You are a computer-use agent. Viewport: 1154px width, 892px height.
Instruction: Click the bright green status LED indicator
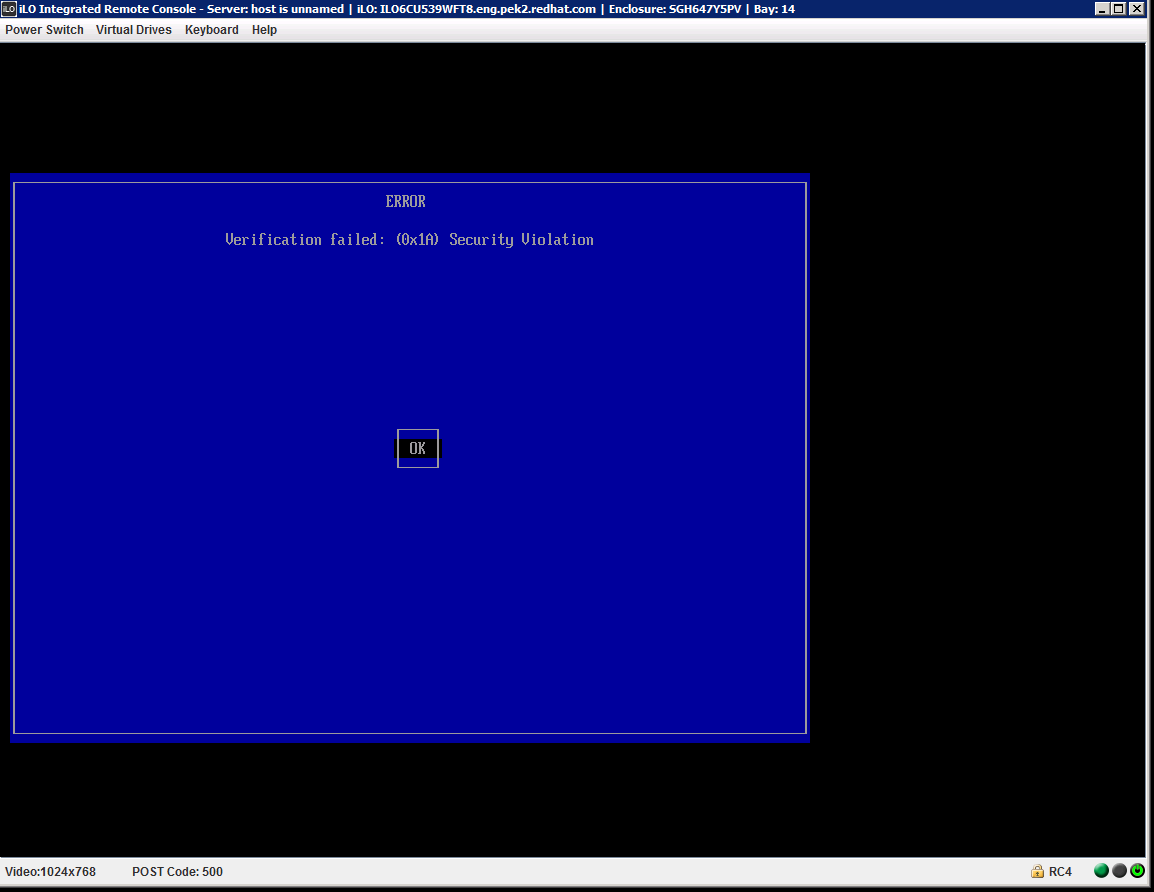coord(1101,871)
